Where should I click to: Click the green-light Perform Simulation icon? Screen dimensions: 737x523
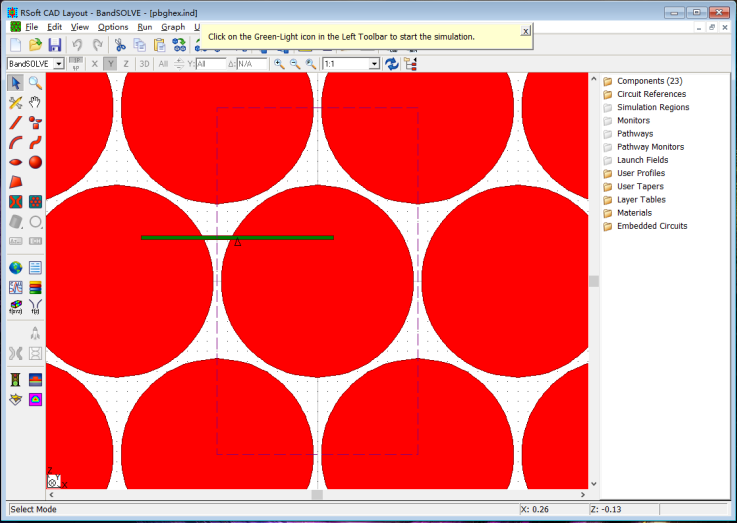click(x=16, y=379)
